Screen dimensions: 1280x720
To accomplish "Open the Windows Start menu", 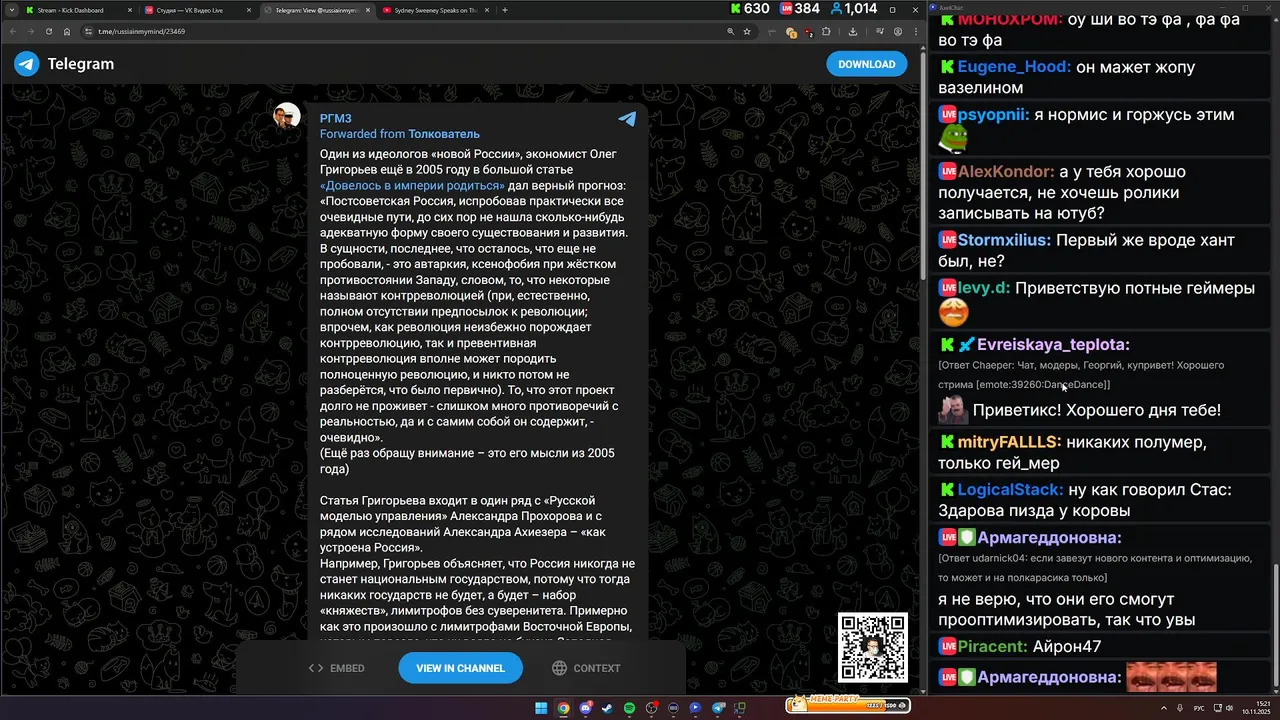I will click(541, 707).
